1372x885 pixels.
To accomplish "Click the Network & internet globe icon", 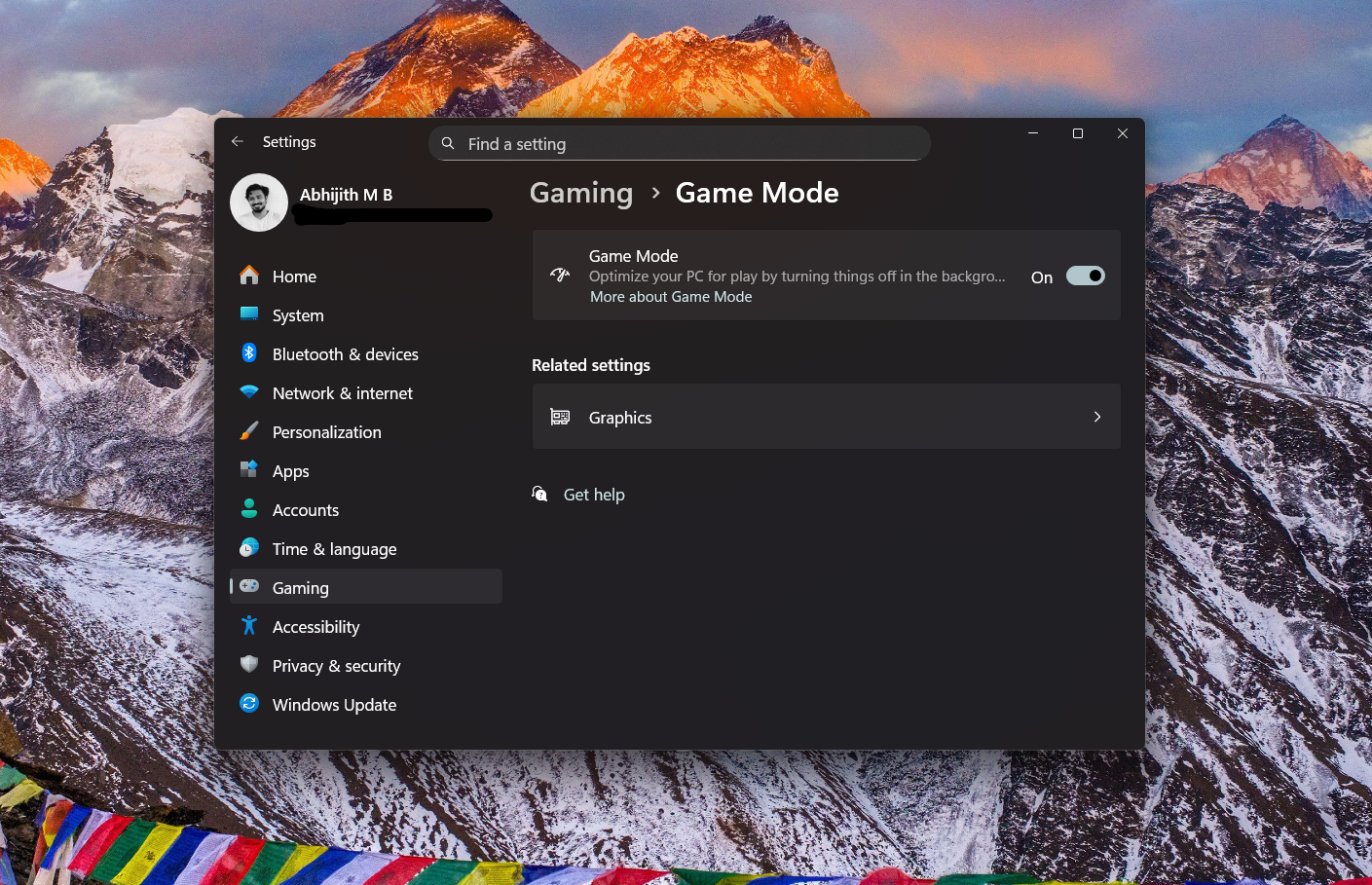I will tap(249, 392).
